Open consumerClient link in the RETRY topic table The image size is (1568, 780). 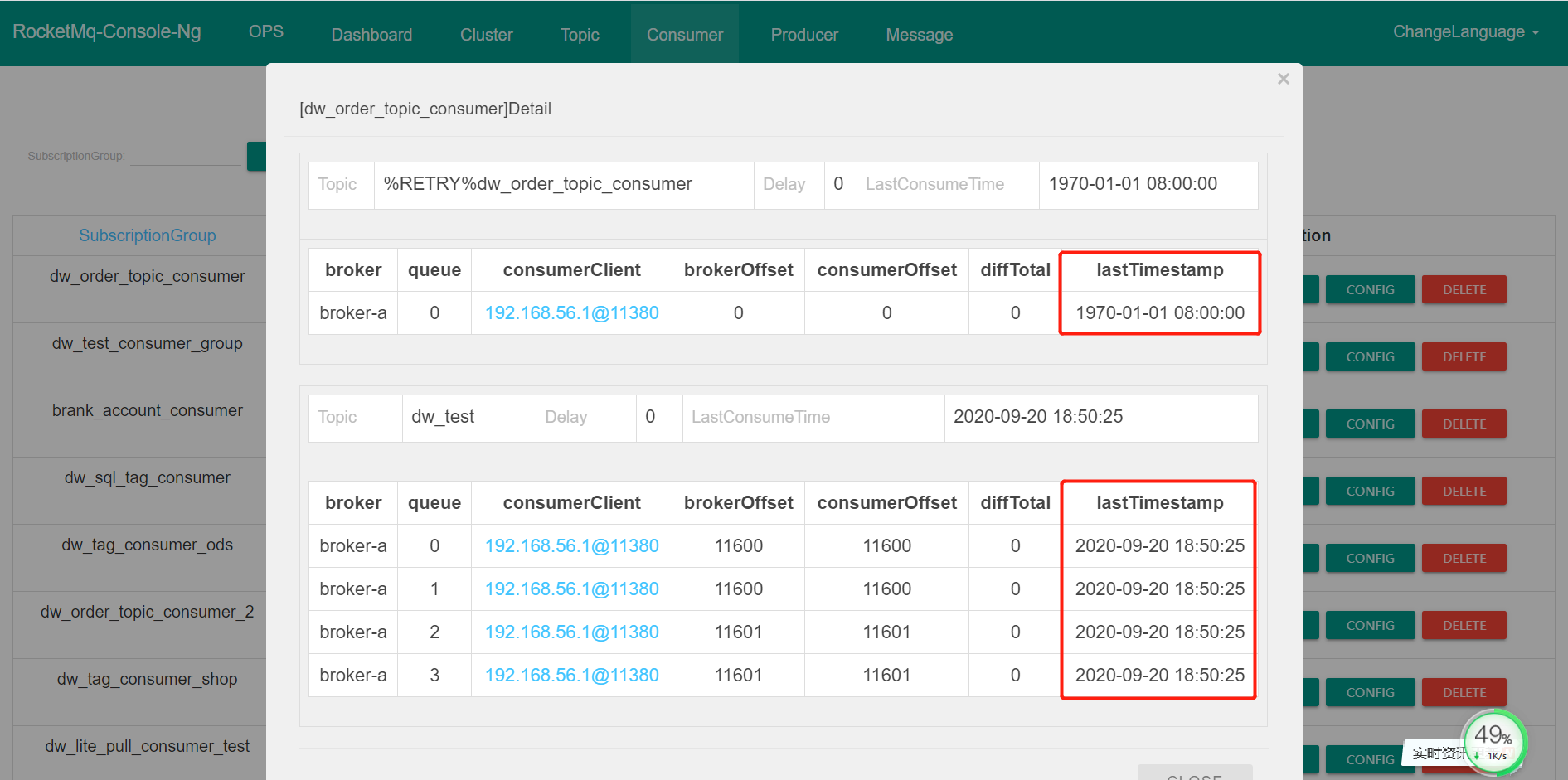pyautogui.click(x=571, y=313)
